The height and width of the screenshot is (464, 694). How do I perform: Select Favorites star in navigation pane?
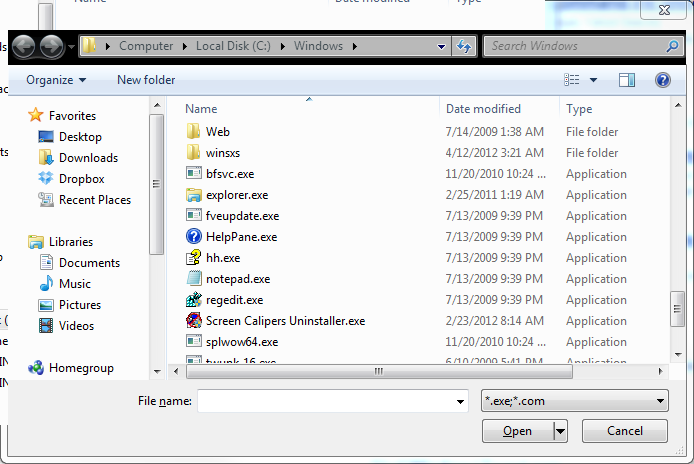point(35,115)
